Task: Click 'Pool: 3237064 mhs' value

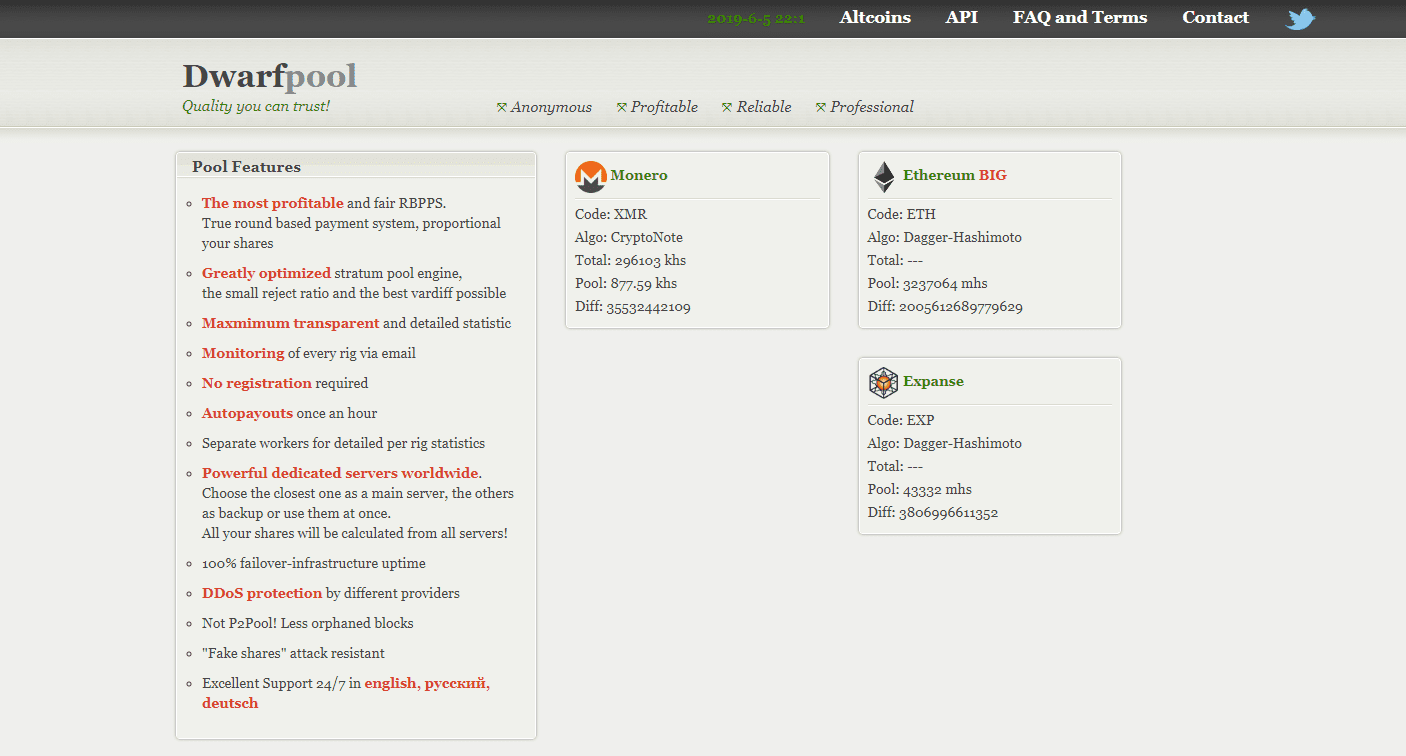Action: tap(928, 283)
